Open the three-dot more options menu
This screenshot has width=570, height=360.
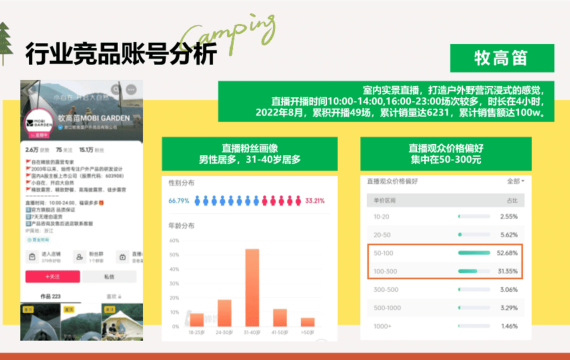[131, 89]
